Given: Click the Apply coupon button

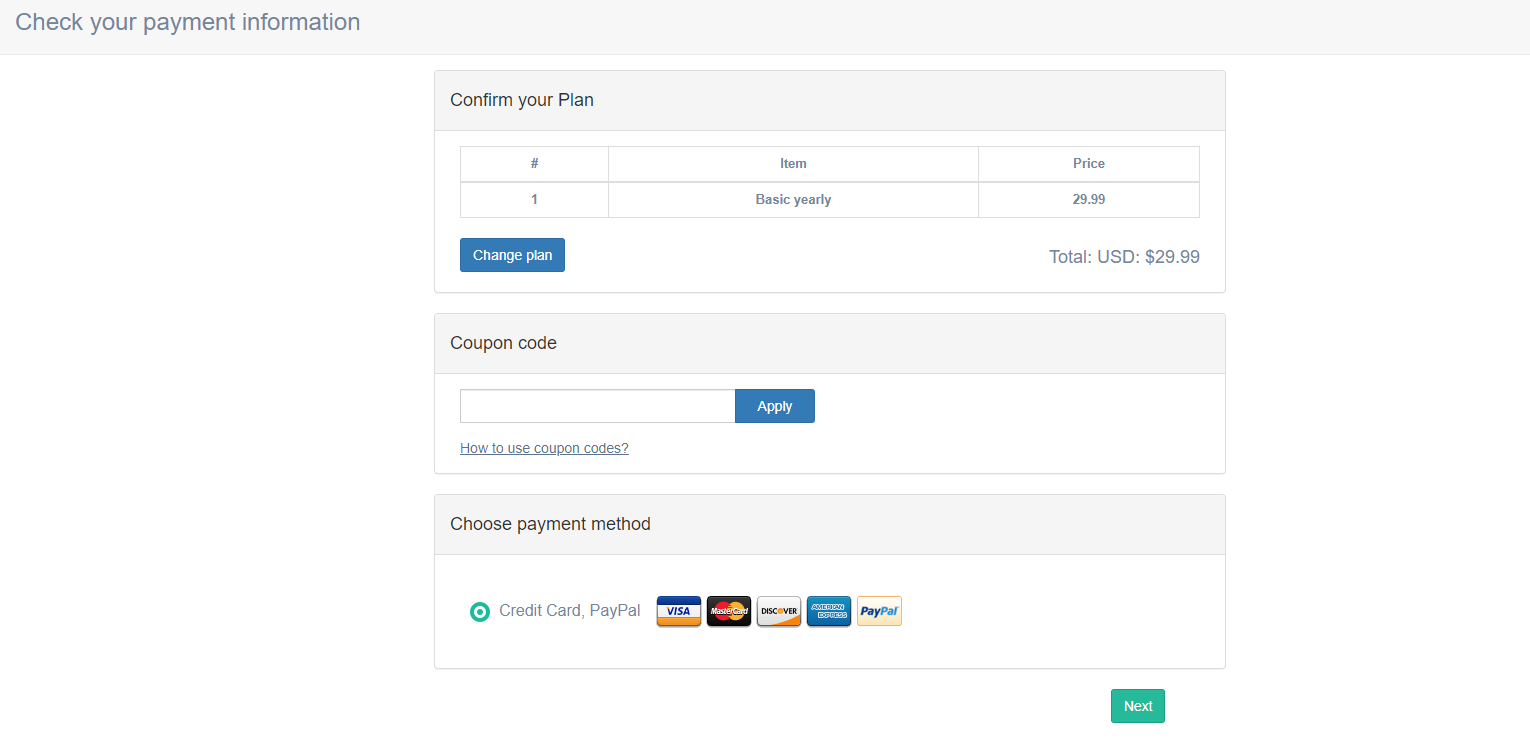Looking at the screenshot, I should click(774, 406).
